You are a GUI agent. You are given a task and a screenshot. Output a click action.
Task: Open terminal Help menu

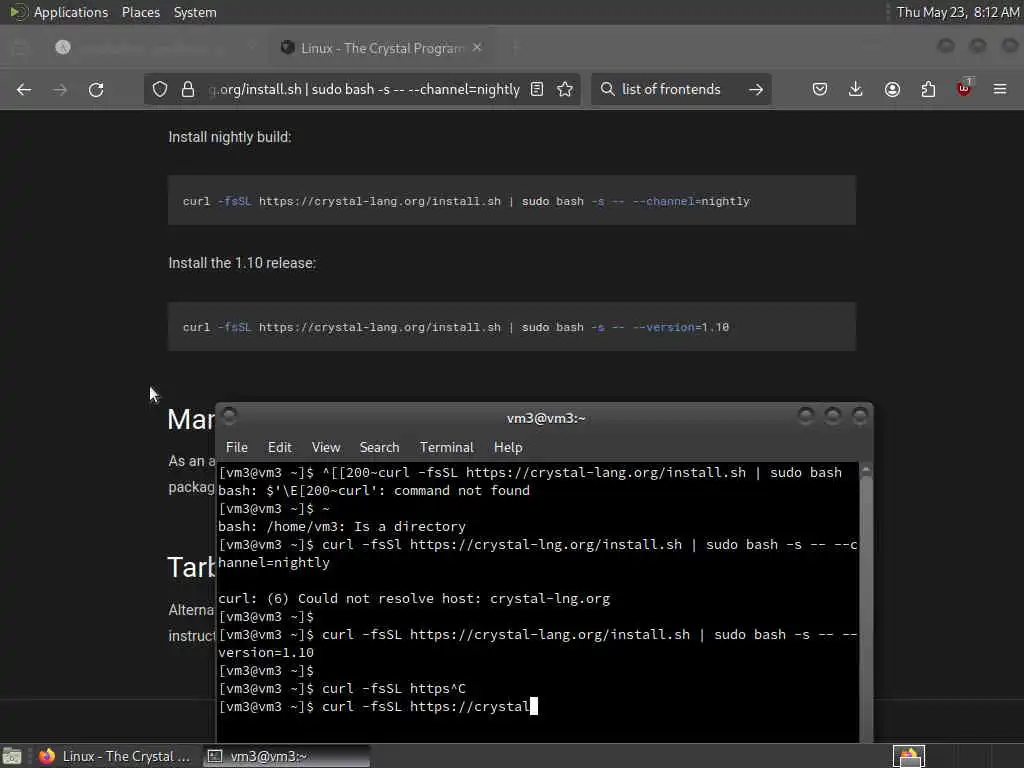(x=508, y=447)
